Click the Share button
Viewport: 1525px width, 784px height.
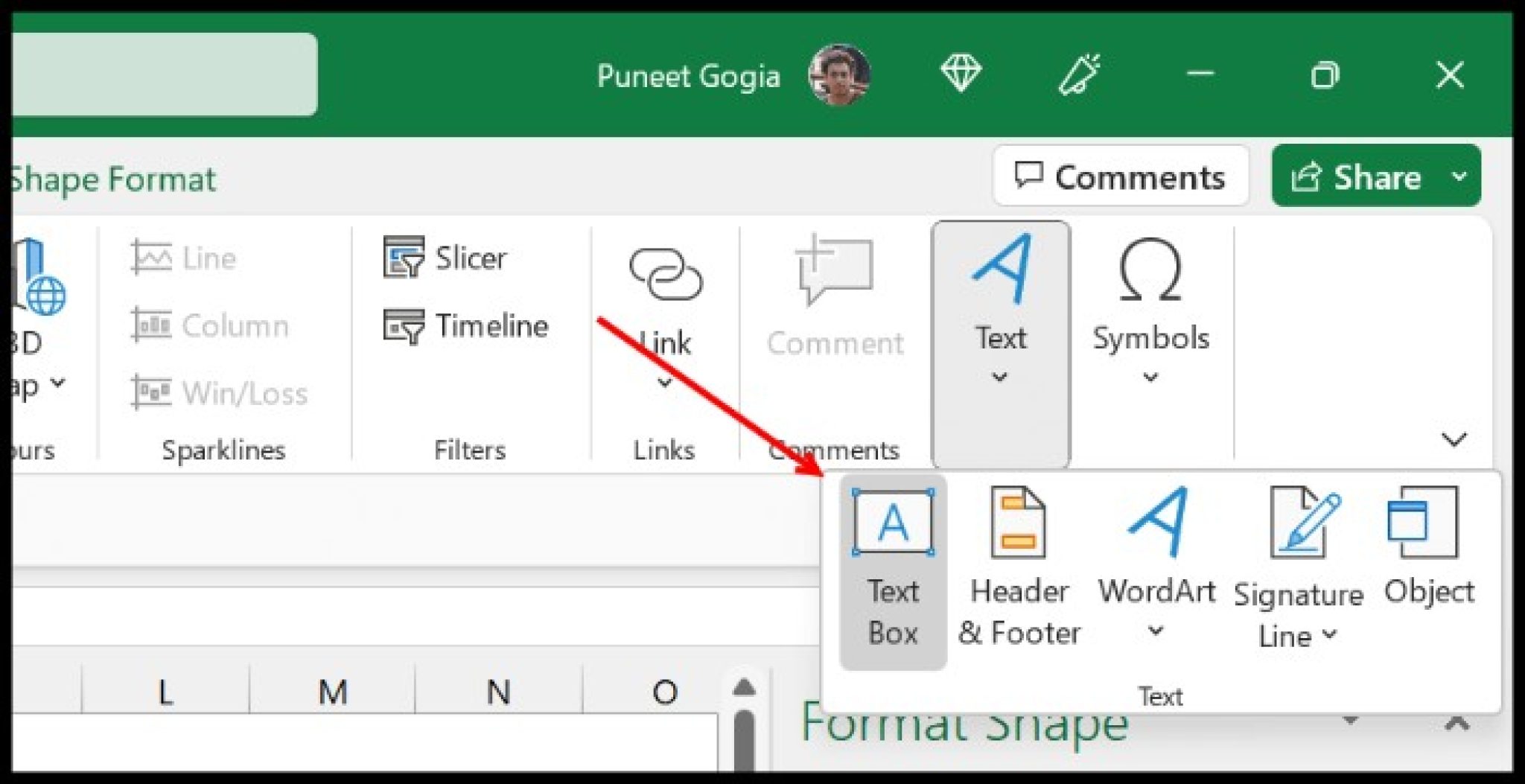[x=1376, y=176]
